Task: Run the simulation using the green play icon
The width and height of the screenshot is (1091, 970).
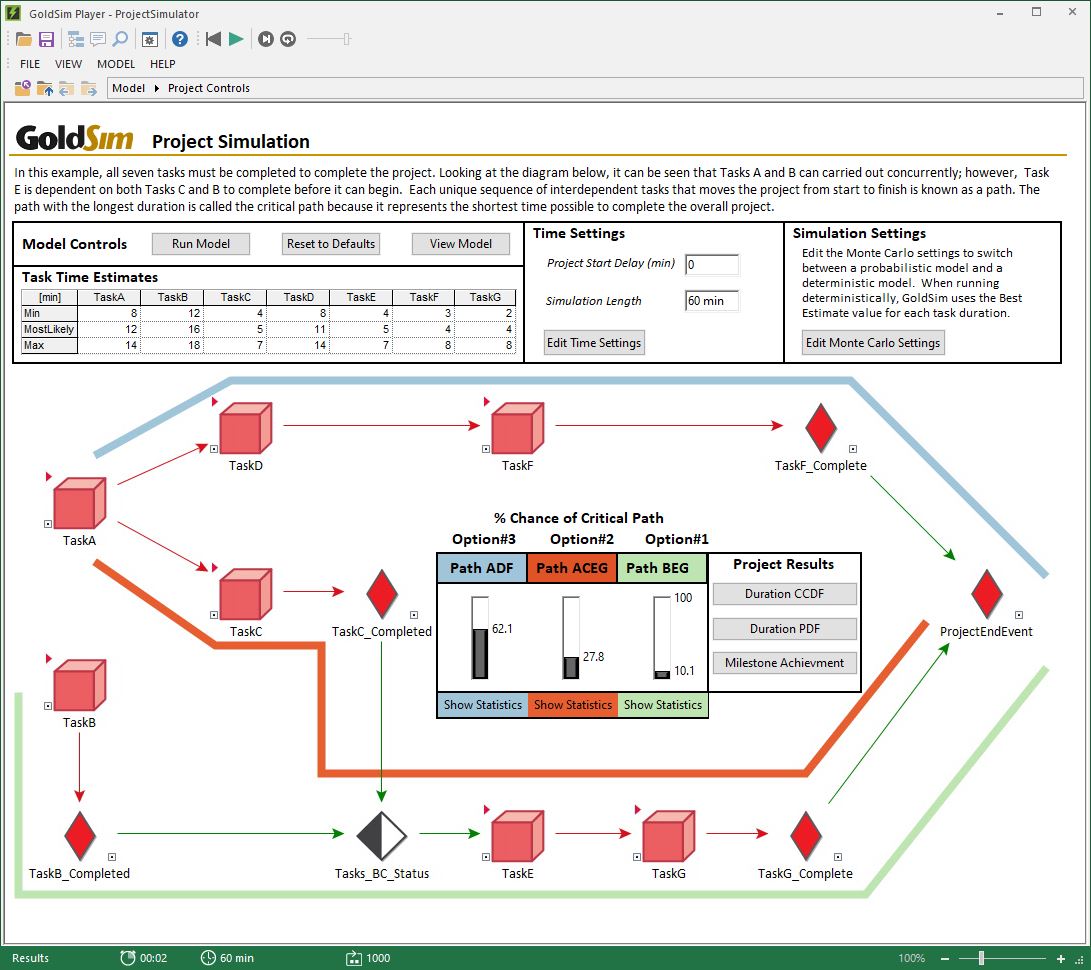Action: click(234, 38)
